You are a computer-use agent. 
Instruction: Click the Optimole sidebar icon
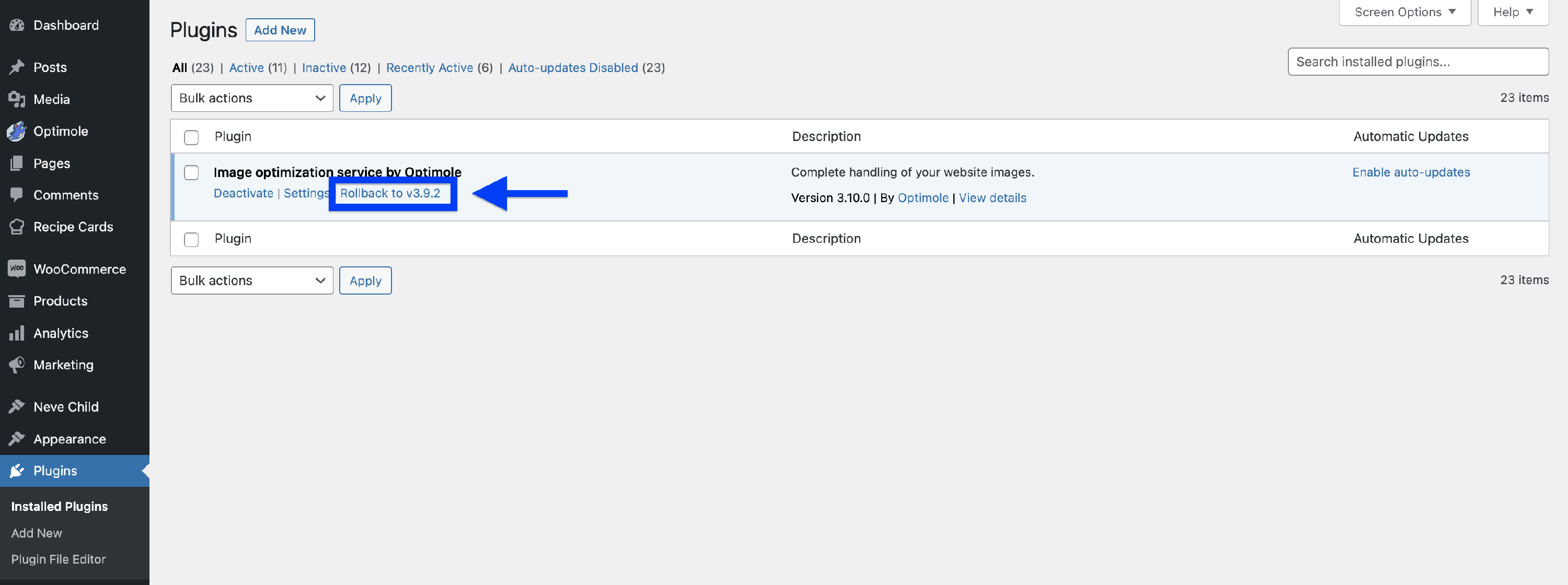point(16,131)
